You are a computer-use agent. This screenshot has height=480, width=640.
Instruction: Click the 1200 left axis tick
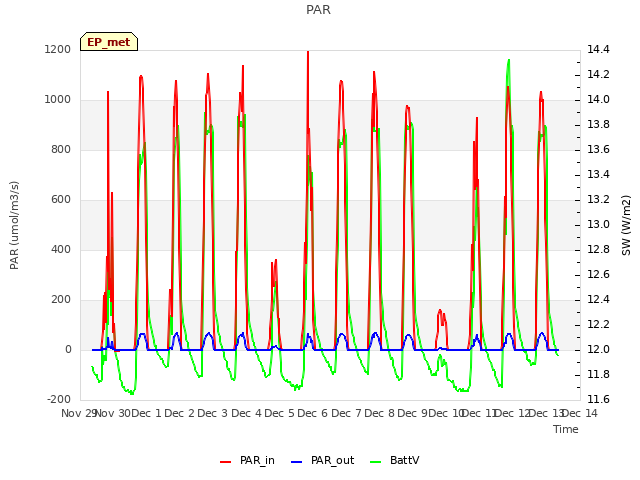click(58, 49)
